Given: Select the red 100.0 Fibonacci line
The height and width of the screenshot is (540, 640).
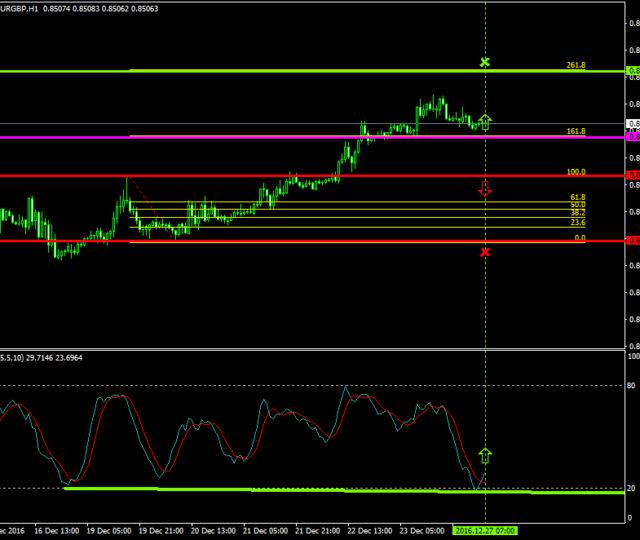Looking at the screenshot, I should (x=300, y=175).
